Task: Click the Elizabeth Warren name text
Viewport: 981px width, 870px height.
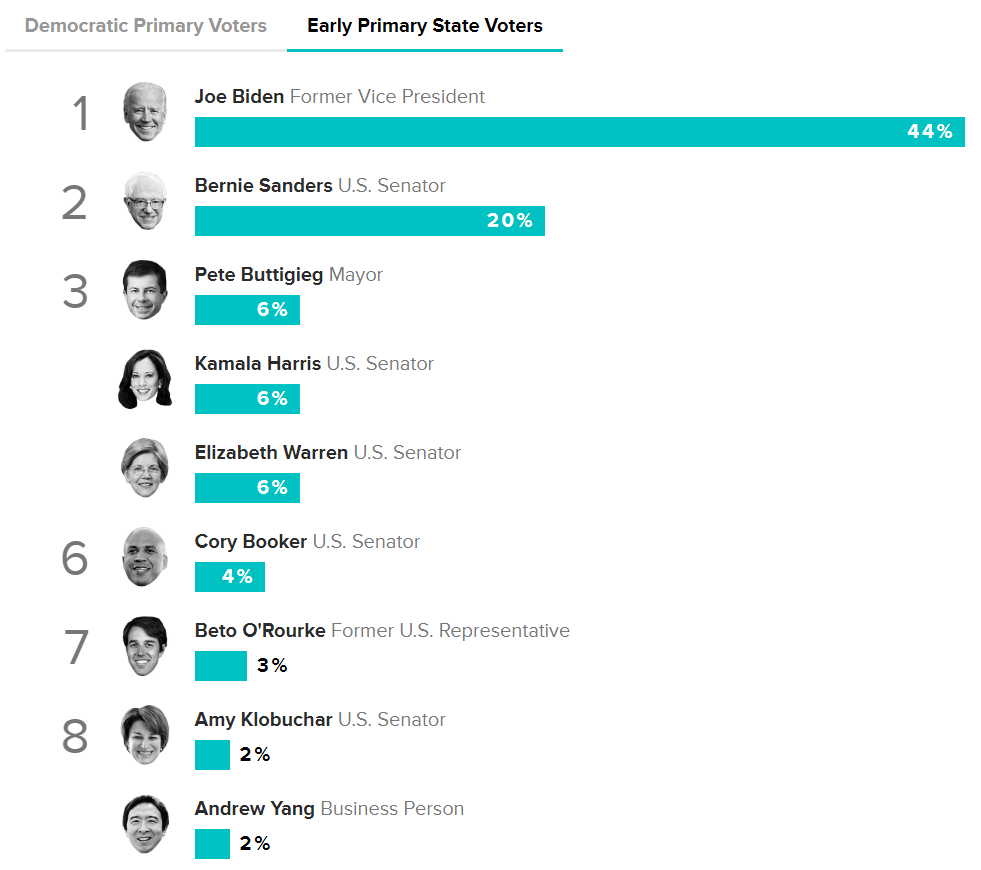Action: 271,453
